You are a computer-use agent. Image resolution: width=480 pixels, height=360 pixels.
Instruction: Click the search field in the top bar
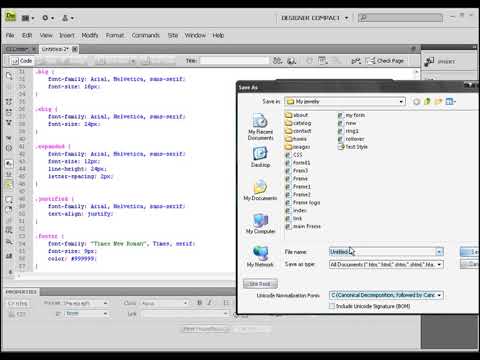pyautogui.click(x=400, y=18)
